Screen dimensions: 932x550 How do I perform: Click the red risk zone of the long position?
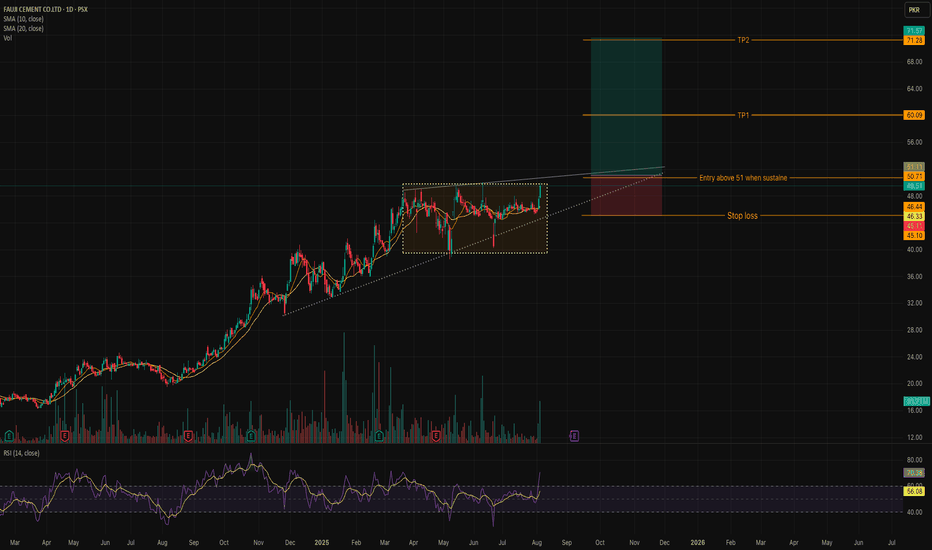[626, 196]
